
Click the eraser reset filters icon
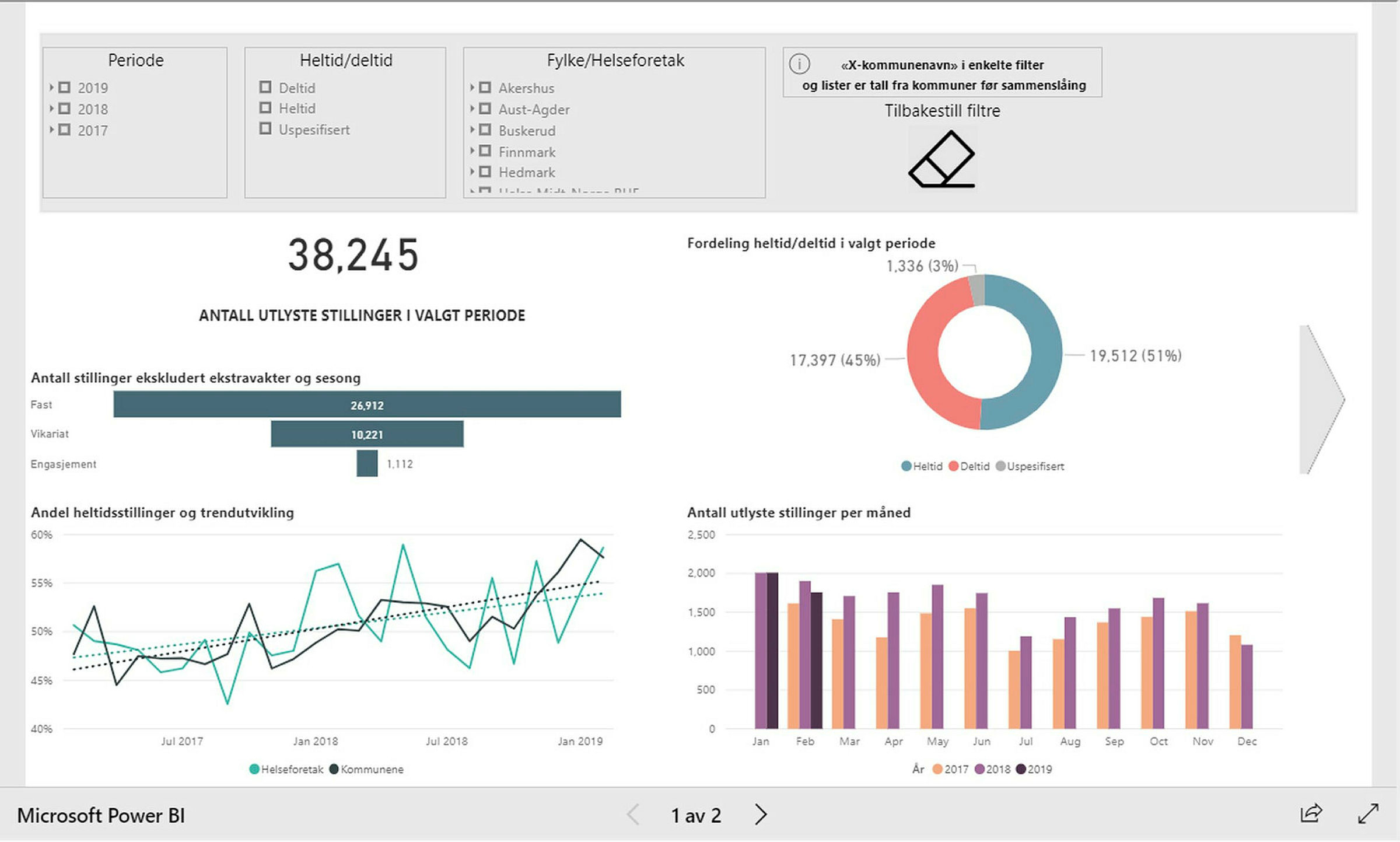click(x=942, y=159)
